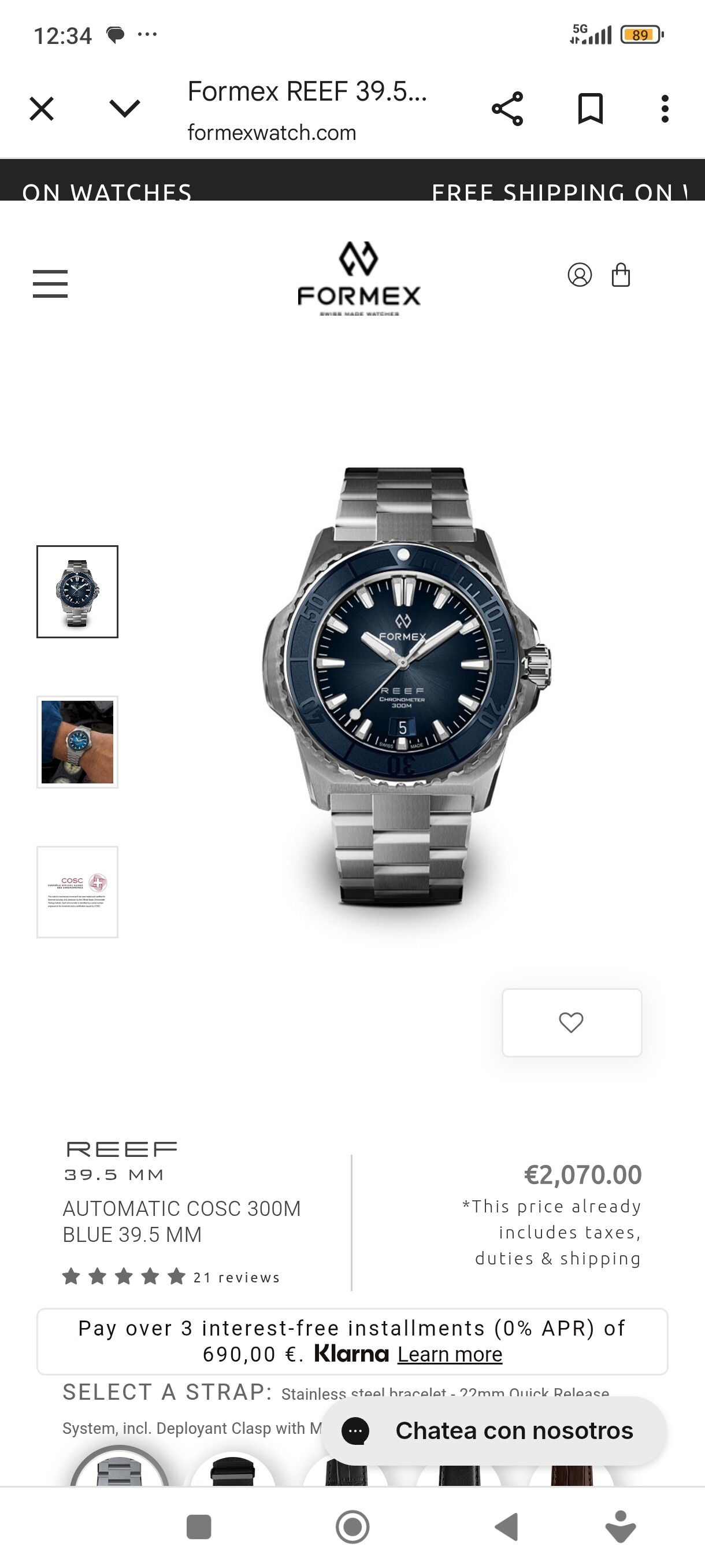The image size is (705, 1568).
Task: Open the hamburger navigation menu
Action: point(50,284)
